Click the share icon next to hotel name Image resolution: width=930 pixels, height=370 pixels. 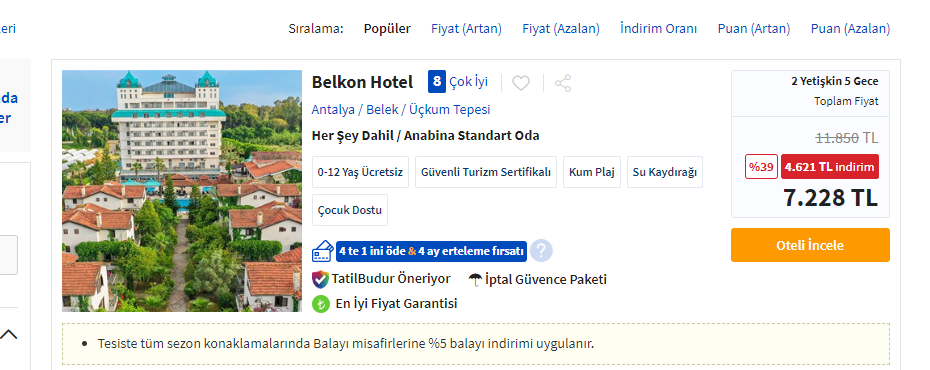563,83
